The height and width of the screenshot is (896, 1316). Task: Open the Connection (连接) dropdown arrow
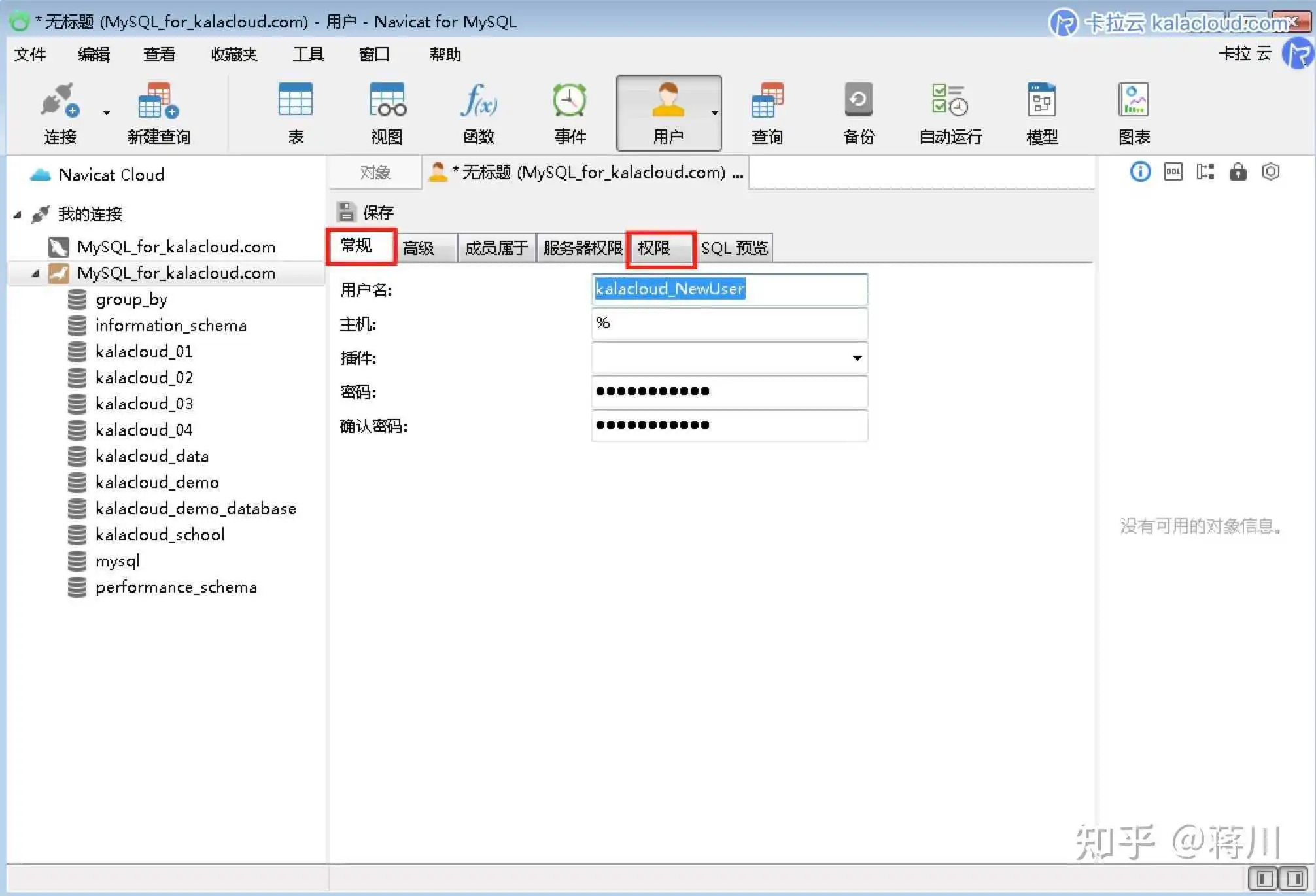point(106,113)
